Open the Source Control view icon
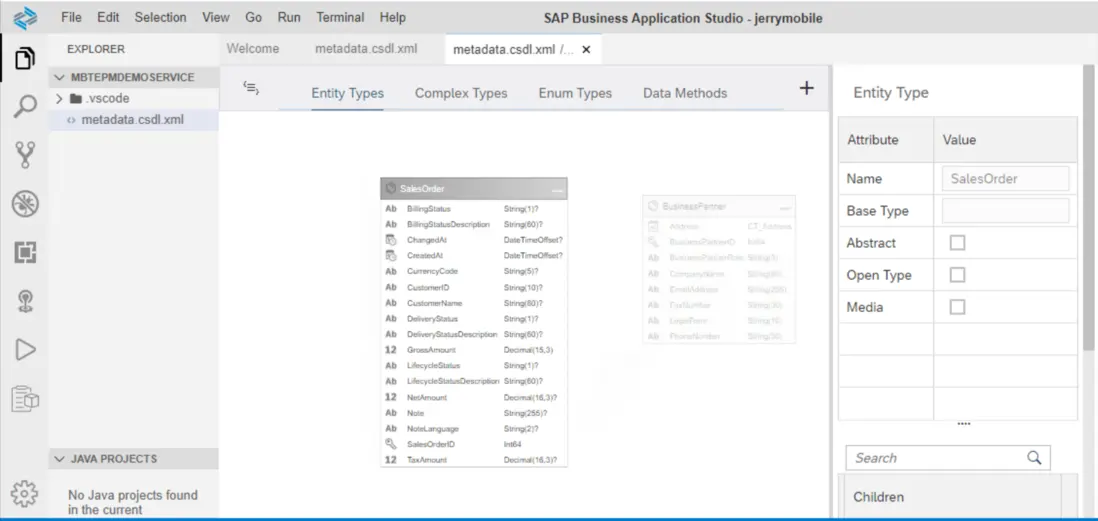Image resolution: width=1098 pixels, height=521 pixels. tap(24, 154)
